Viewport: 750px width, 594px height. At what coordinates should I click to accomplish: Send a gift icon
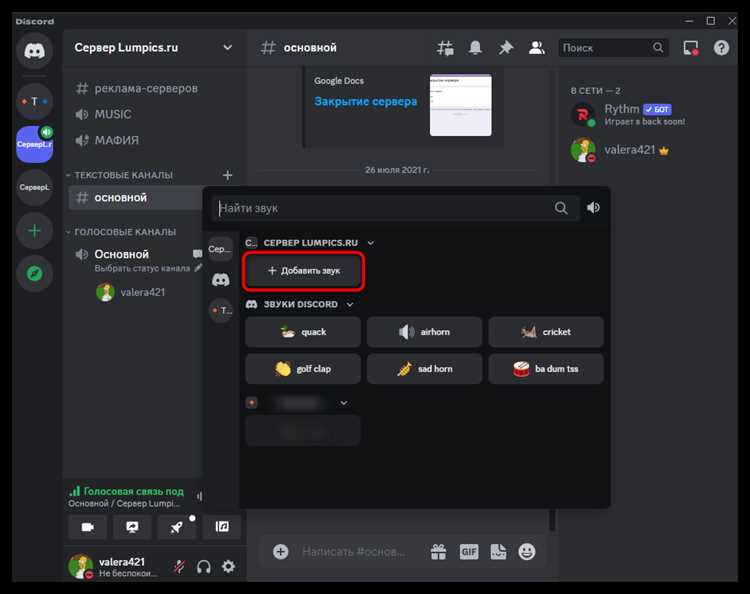tap(438, 552)
